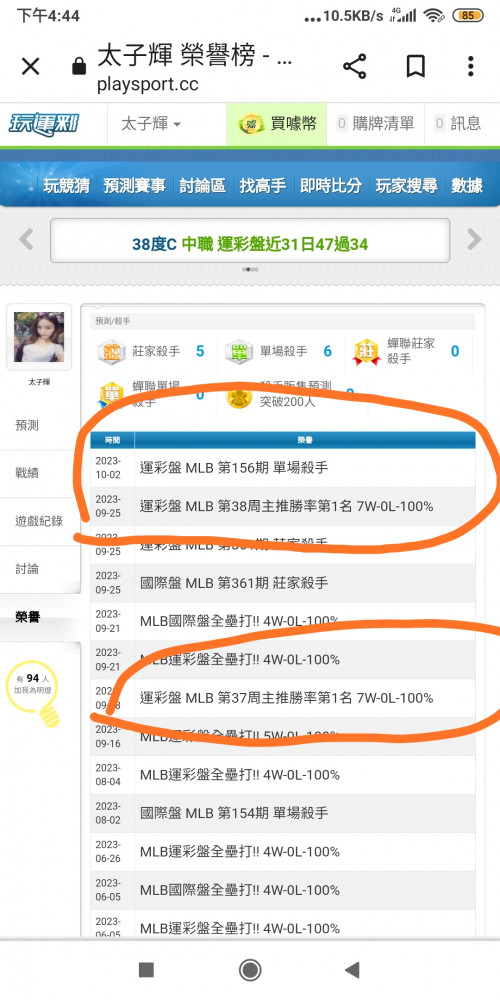Close the browser tab with X icon
The width and height of the screenshot is (500, 1000).
31,66
